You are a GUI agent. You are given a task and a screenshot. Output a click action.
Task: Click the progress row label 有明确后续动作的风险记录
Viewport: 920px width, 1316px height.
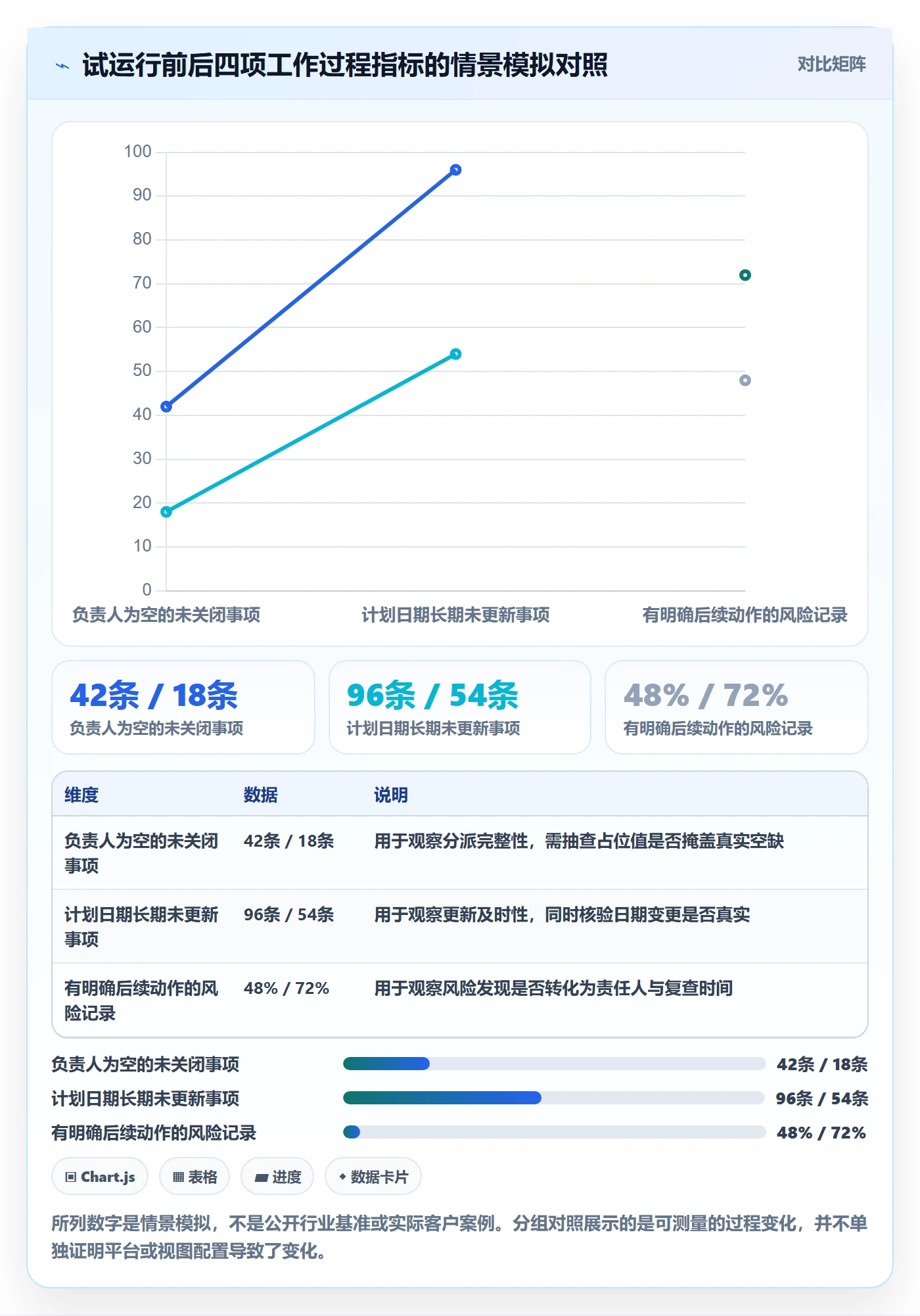pos(154,1133)
